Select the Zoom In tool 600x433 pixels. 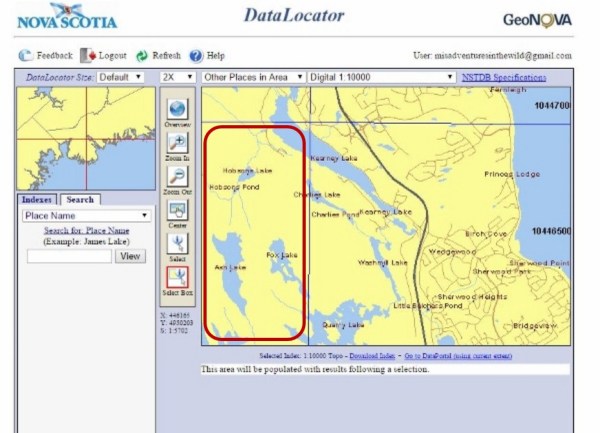(x=177, y=144)
